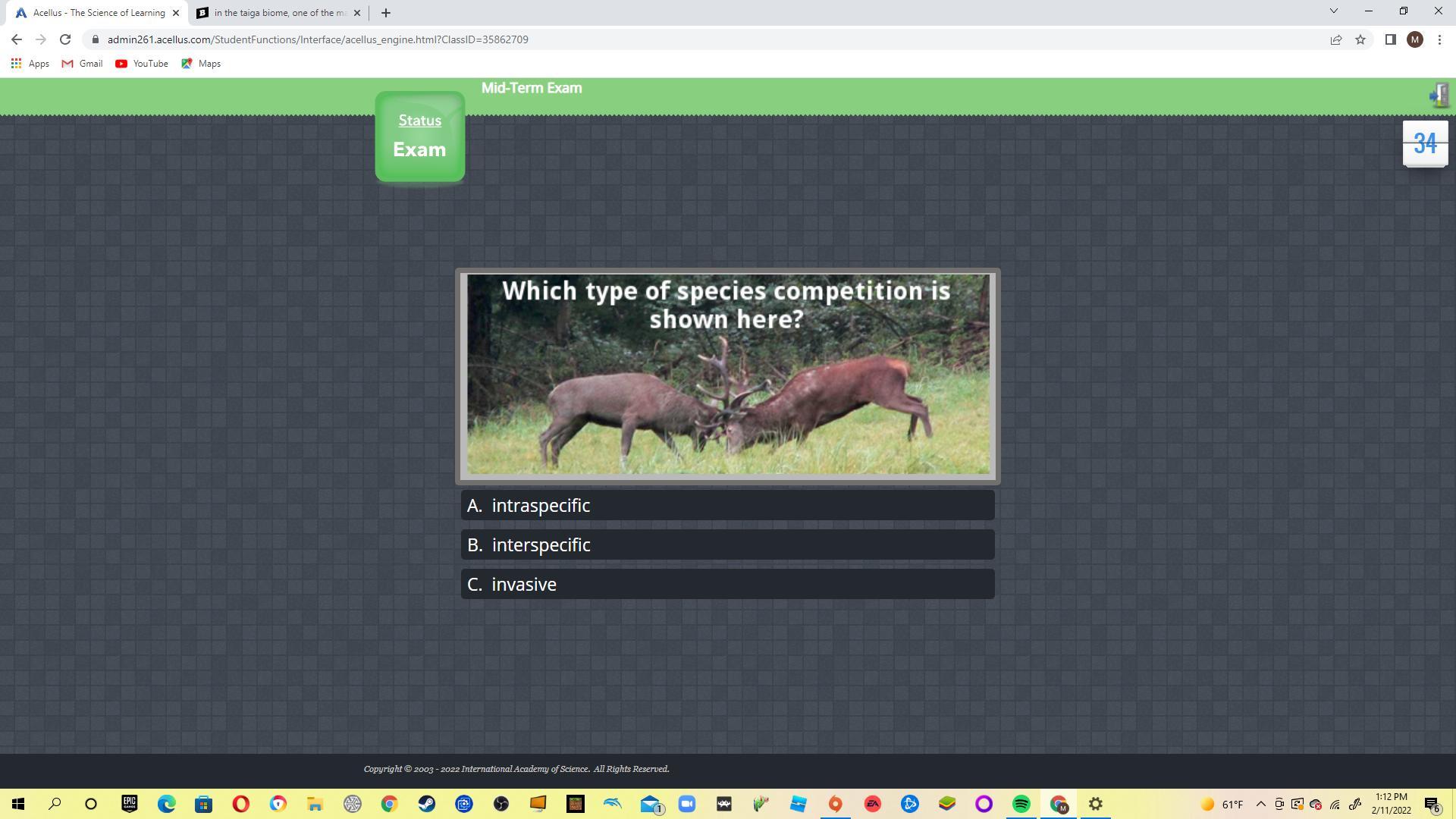
Task: Bookmark this page with the star icon
Action: [1360, 39]
